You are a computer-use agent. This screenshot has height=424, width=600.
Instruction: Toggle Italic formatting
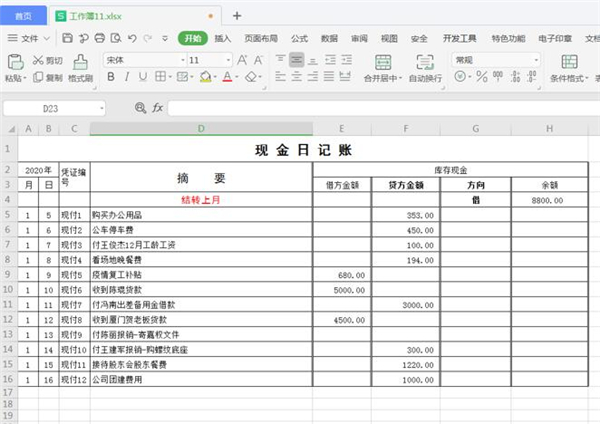[126, 77]
